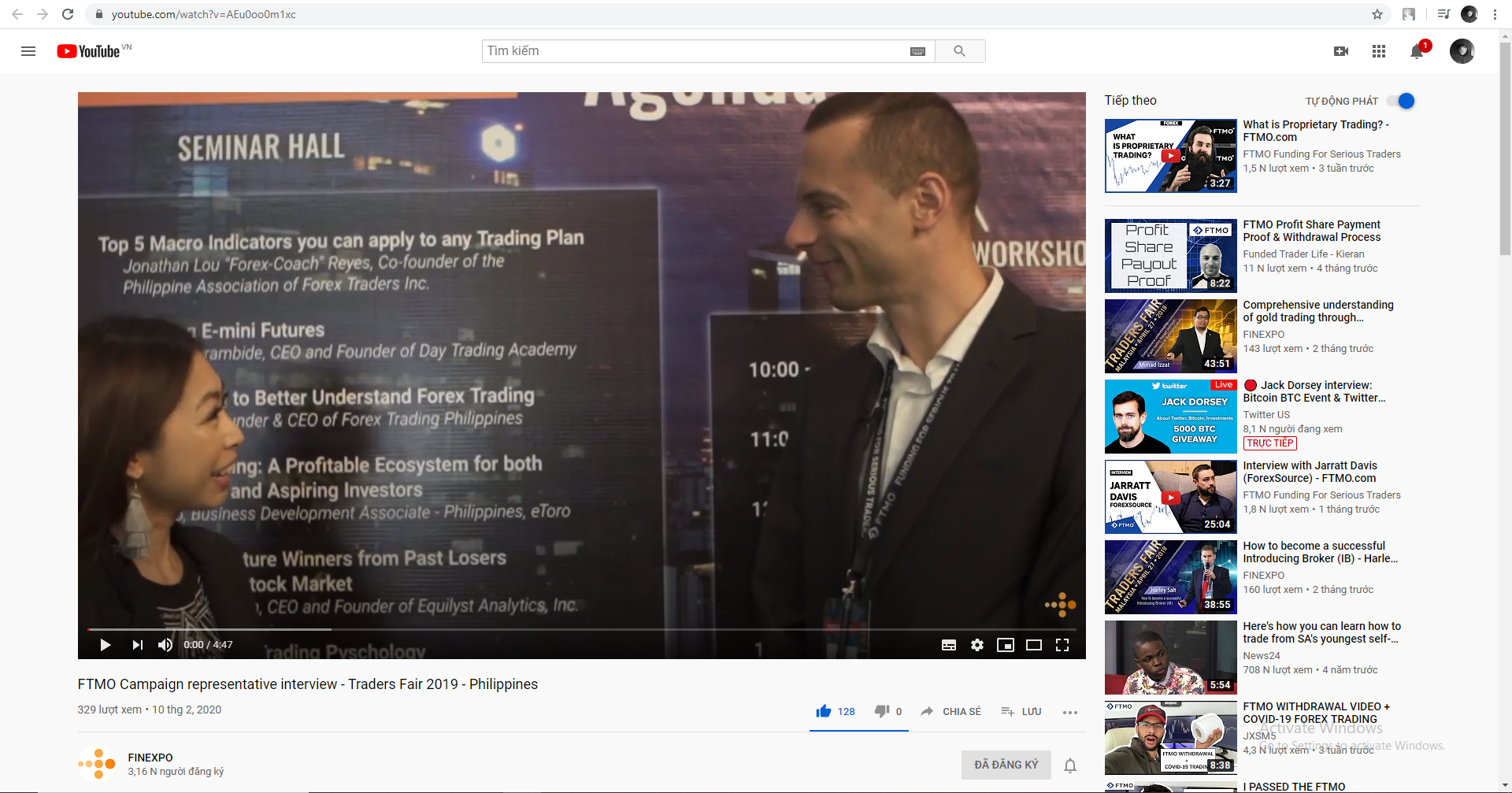The width and height of the screenshot is (1512, 793).
Task: Reload the page
Action: click(68, 14)
